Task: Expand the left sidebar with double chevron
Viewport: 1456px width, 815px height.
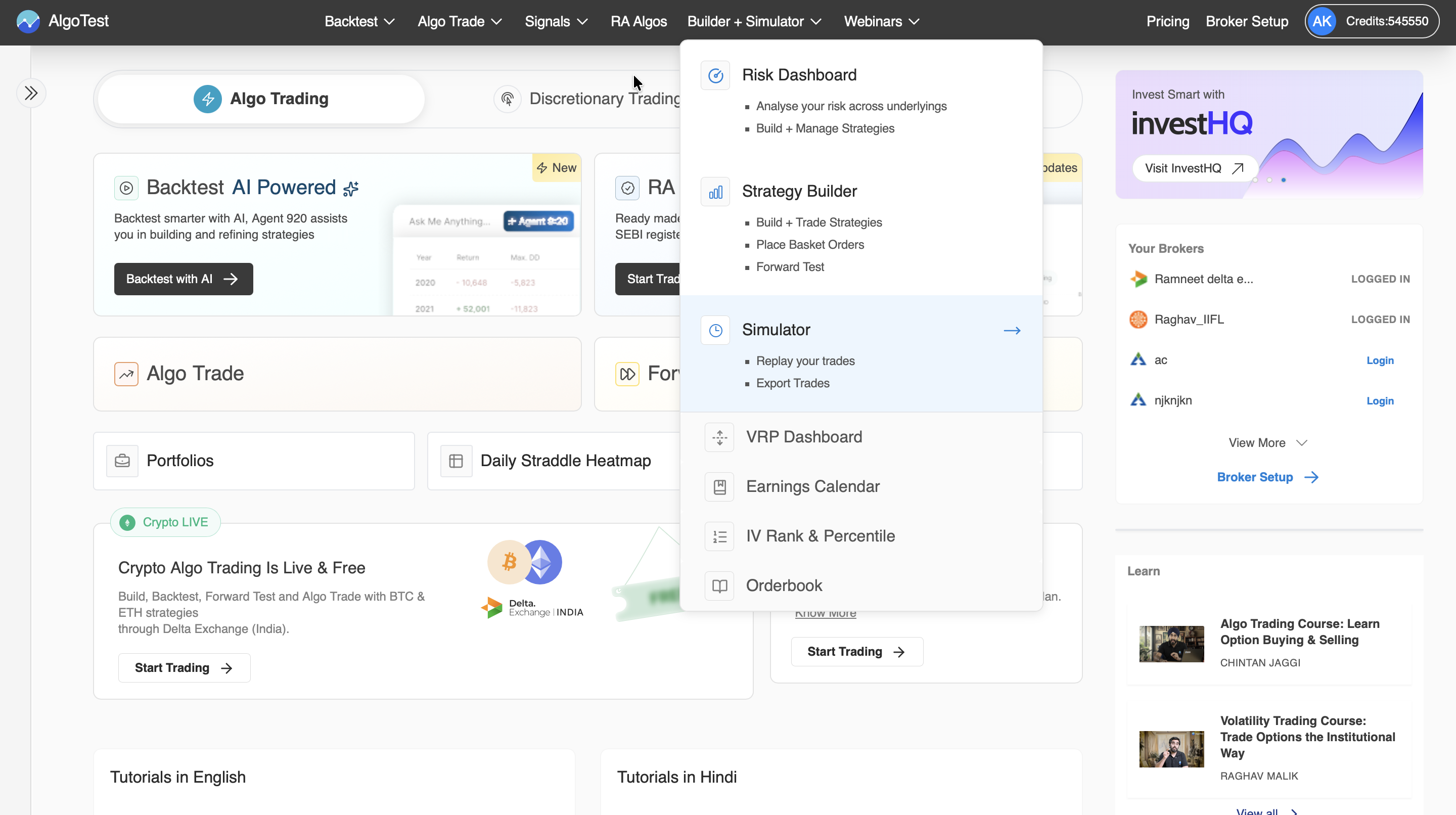Action: point(31,93)
